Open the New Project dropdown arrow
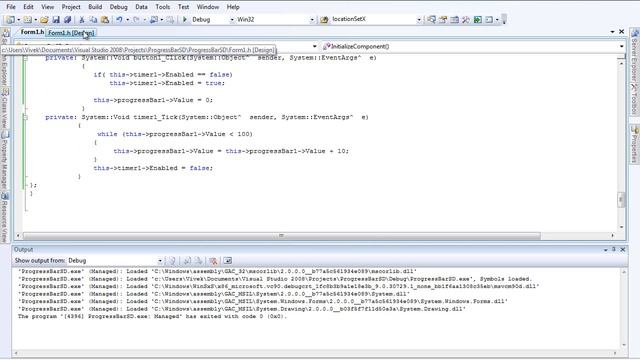 click(x=18, y=20)
